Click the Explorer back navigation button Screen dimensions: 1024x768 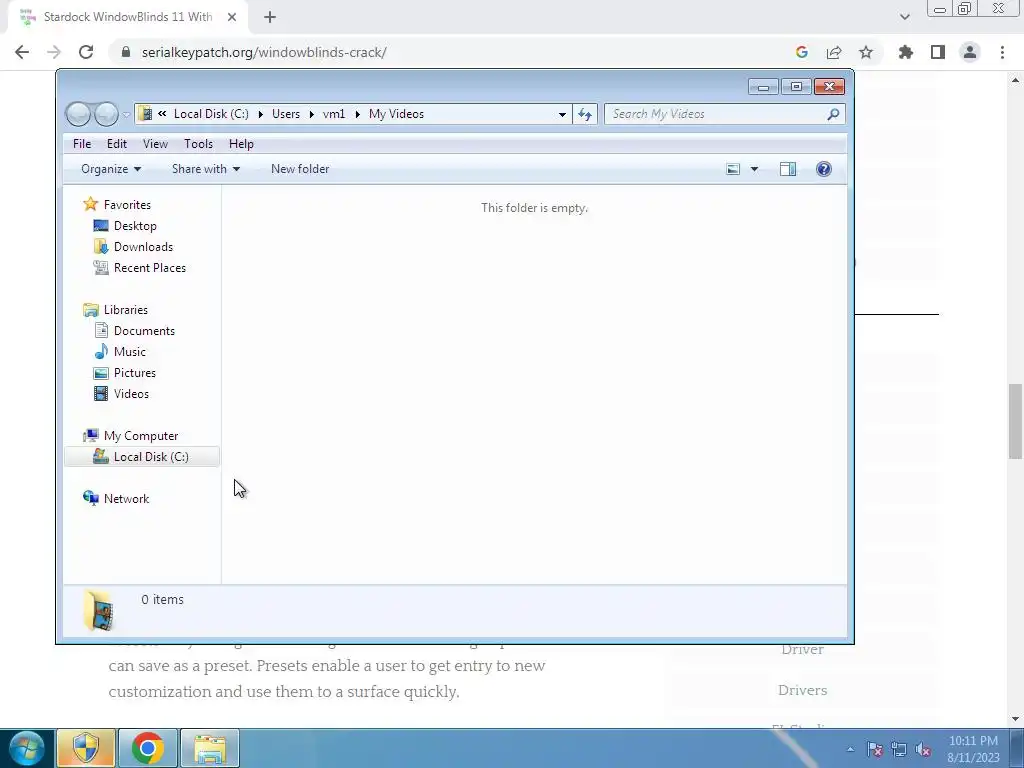(78, 114)
